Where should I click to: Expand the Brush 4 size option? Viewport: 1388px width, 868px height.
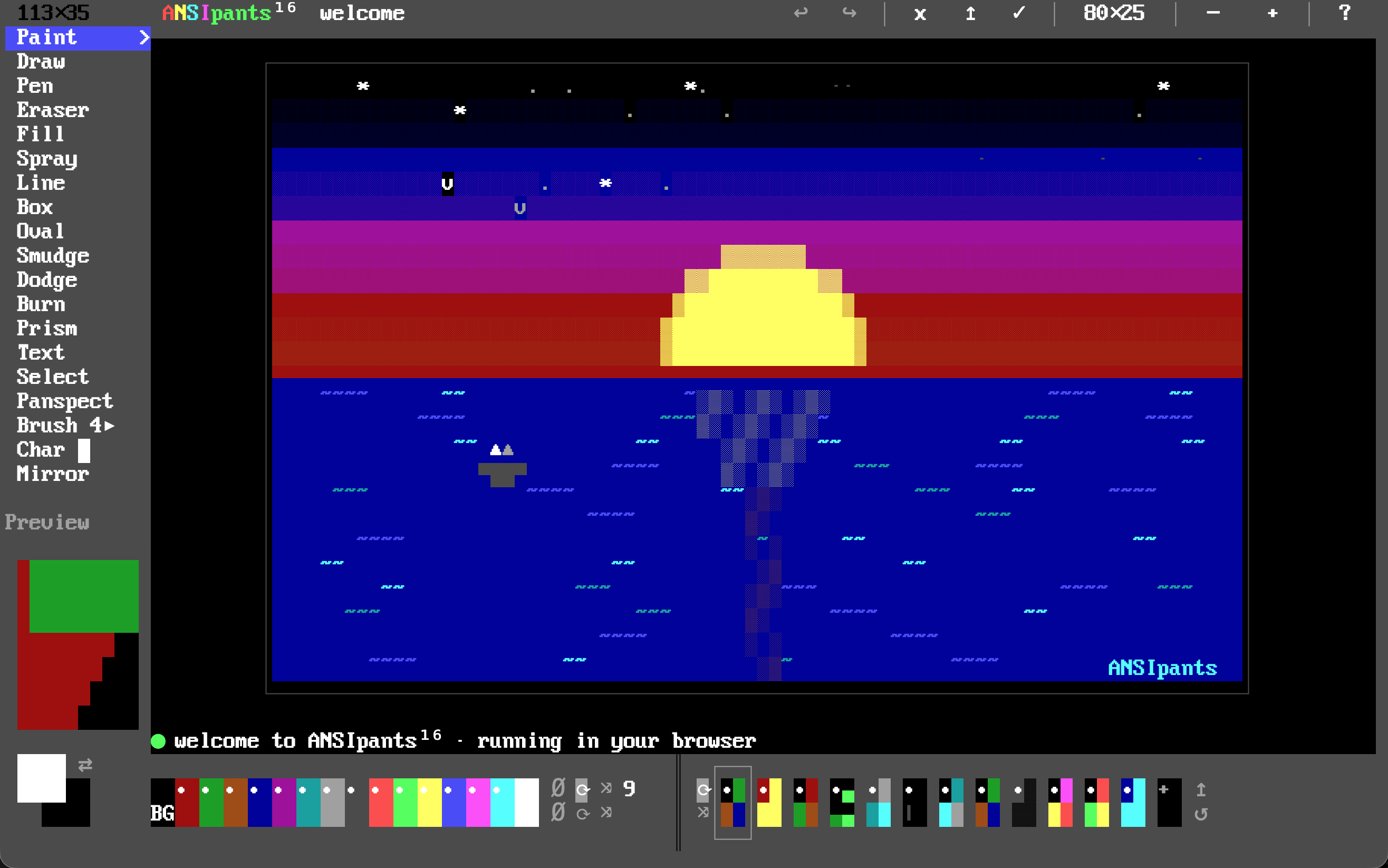point(65,426)
